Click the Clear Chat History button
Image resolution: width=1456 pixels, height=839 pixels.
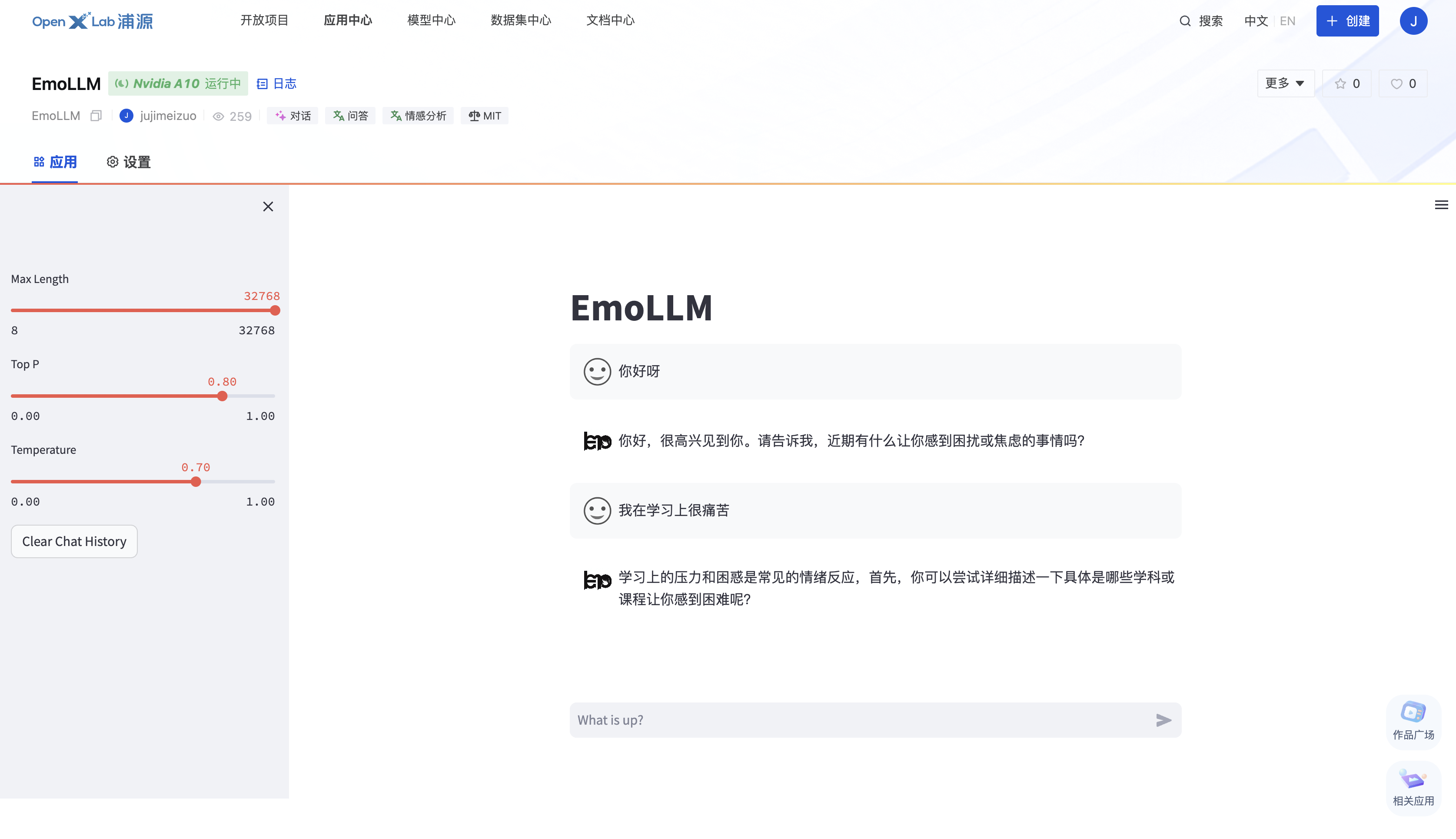(74, 541)
